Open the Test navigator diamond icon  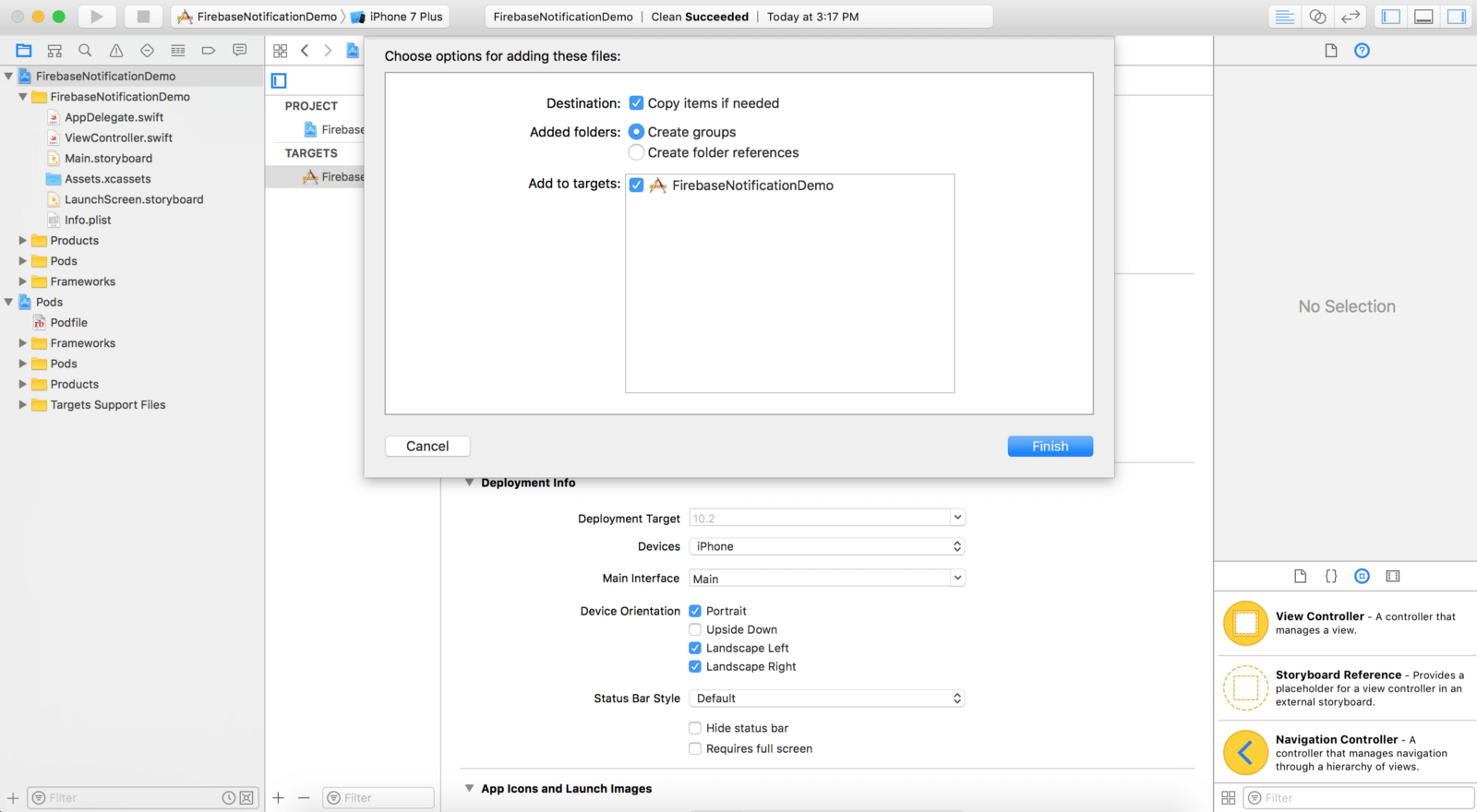pyautogui.click(x=147, y=51)
